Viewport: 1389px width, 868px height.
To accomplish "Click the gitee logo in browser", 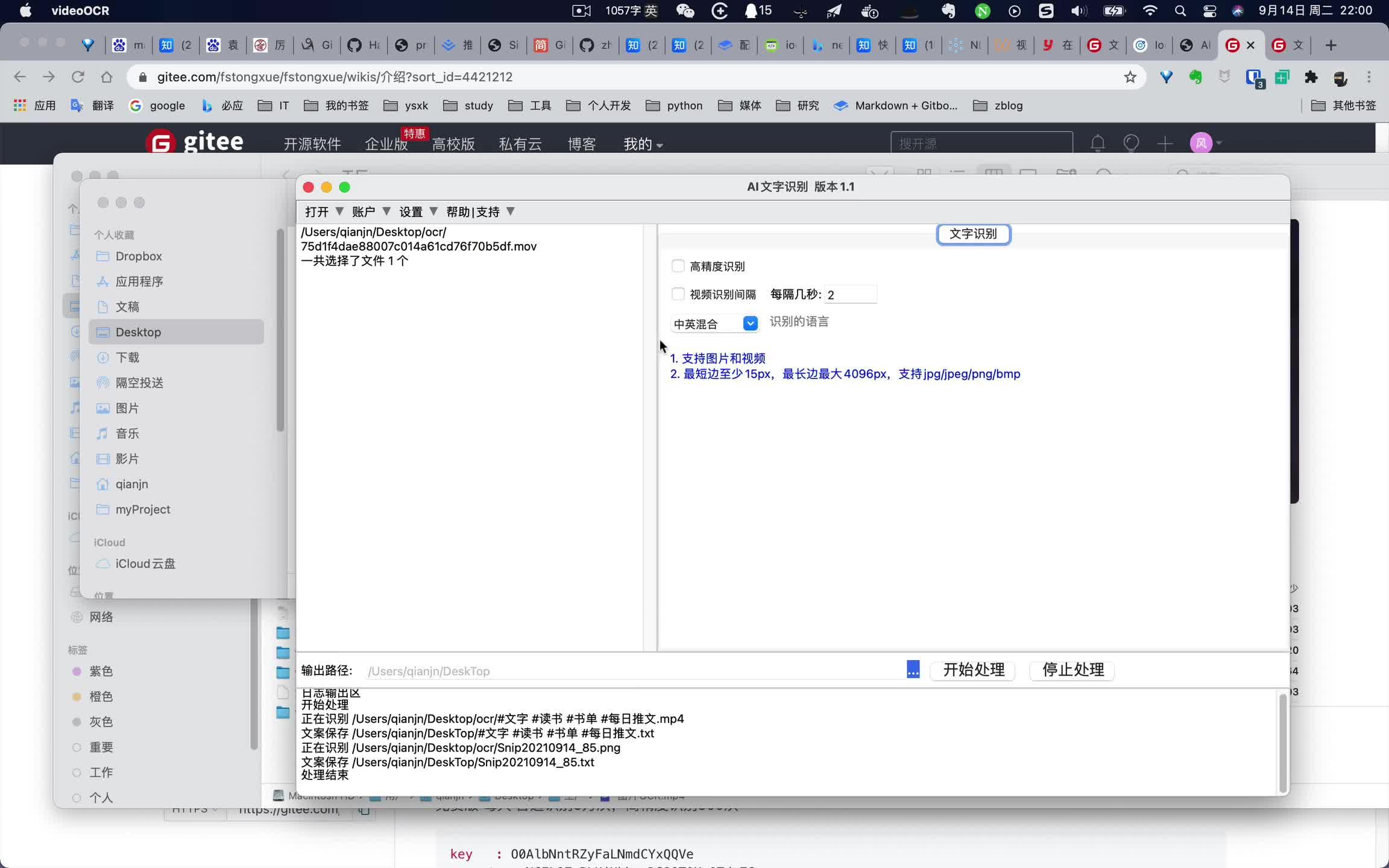I will [x=194, y=143].
